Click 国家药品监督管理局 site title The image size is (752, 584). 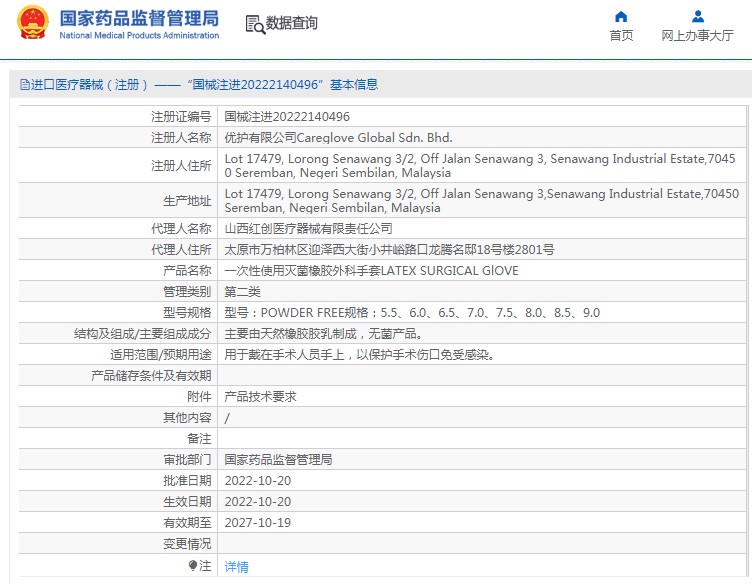(x=139, y=18)
